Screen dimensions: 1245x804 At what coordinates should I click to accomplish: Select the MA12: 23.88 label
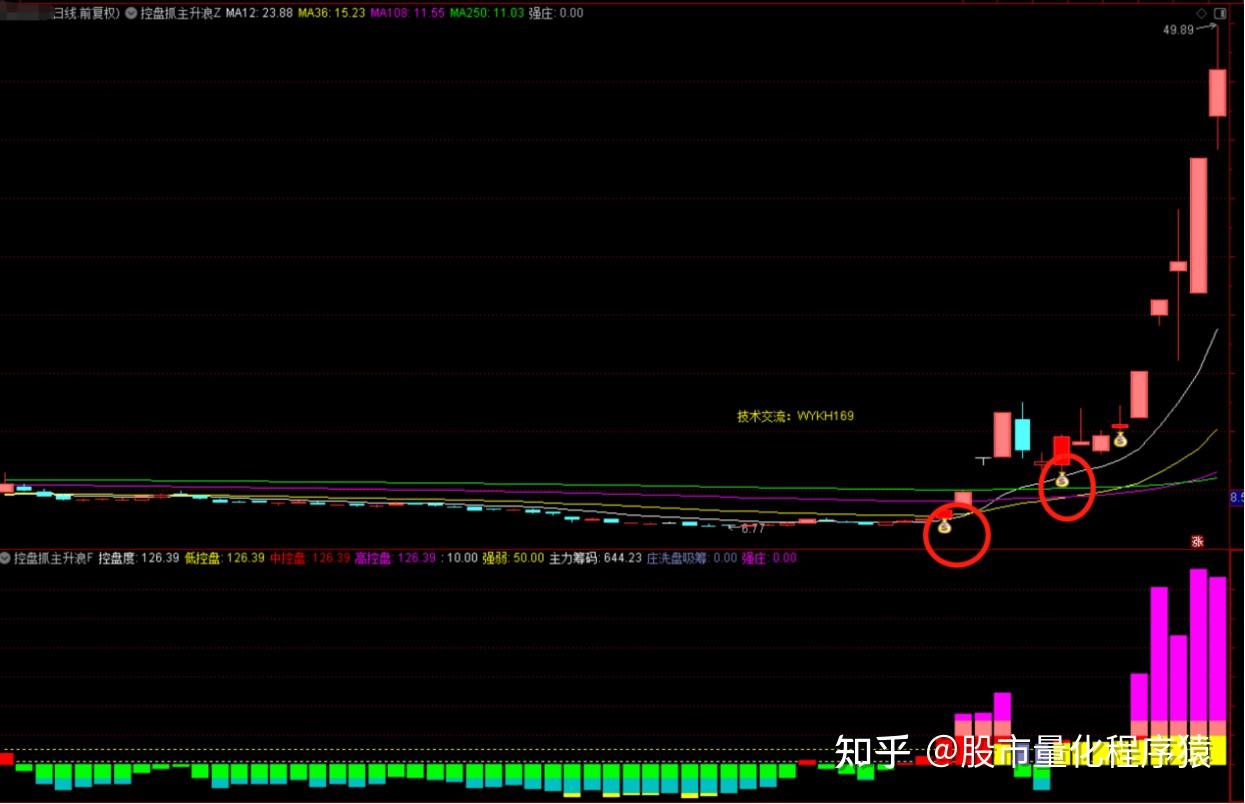(259, 13)
